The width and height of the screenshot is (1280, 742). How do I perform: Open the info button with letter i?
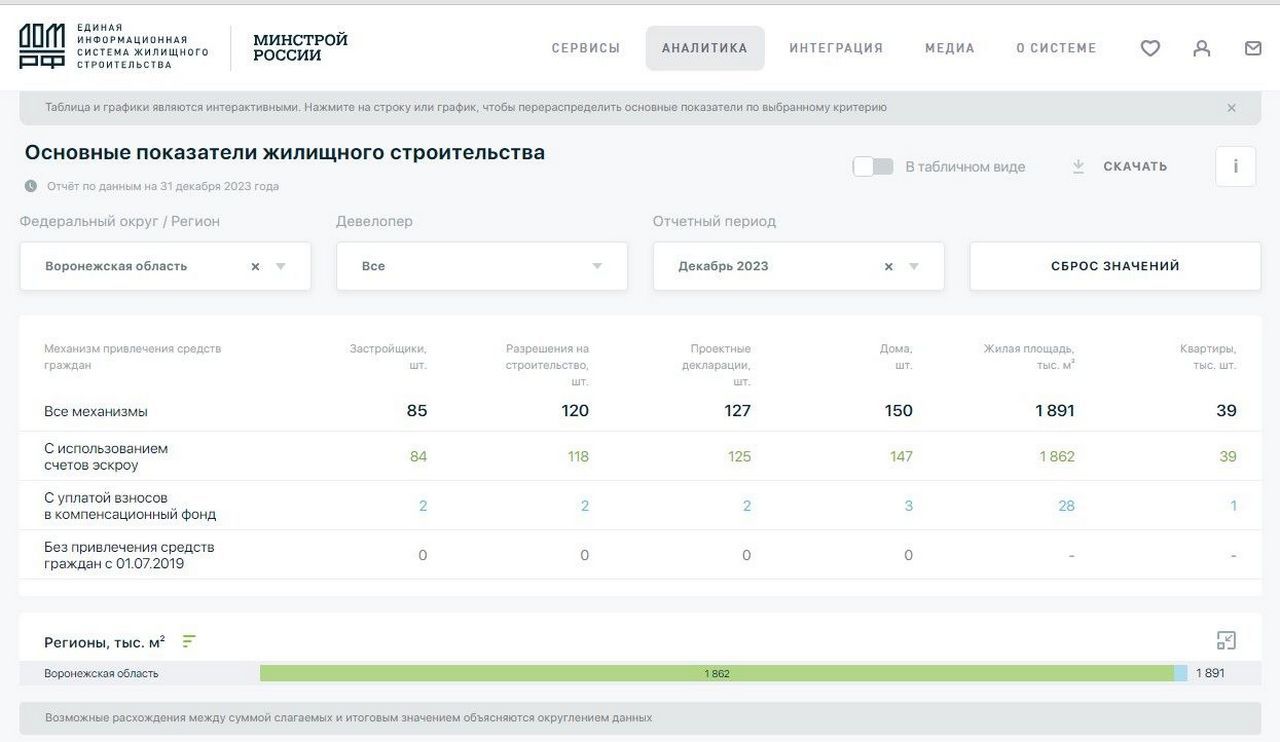point(1235,166)
